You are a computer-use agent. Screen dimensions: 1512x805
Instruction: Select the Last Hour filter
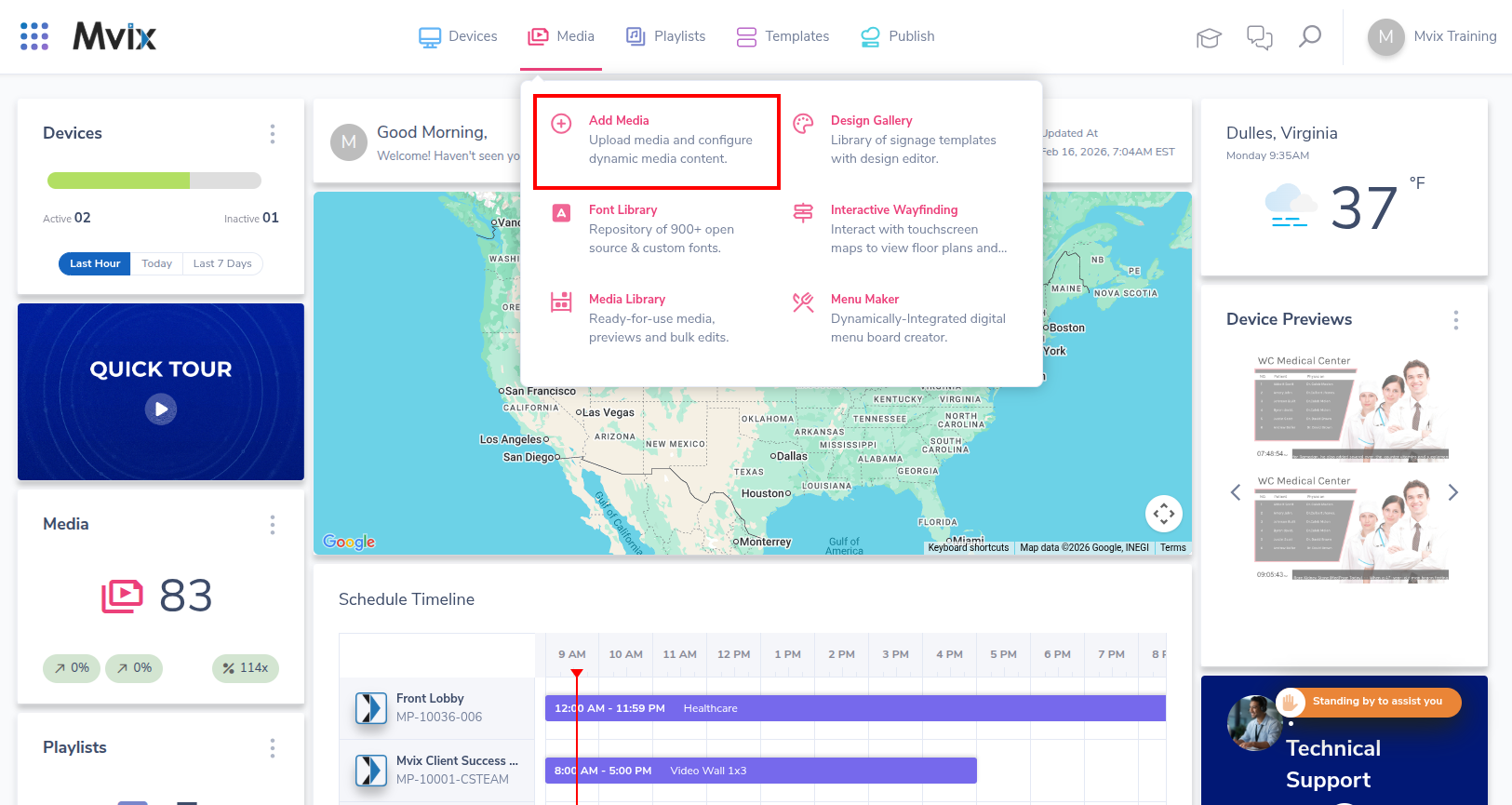click(95, 263)
